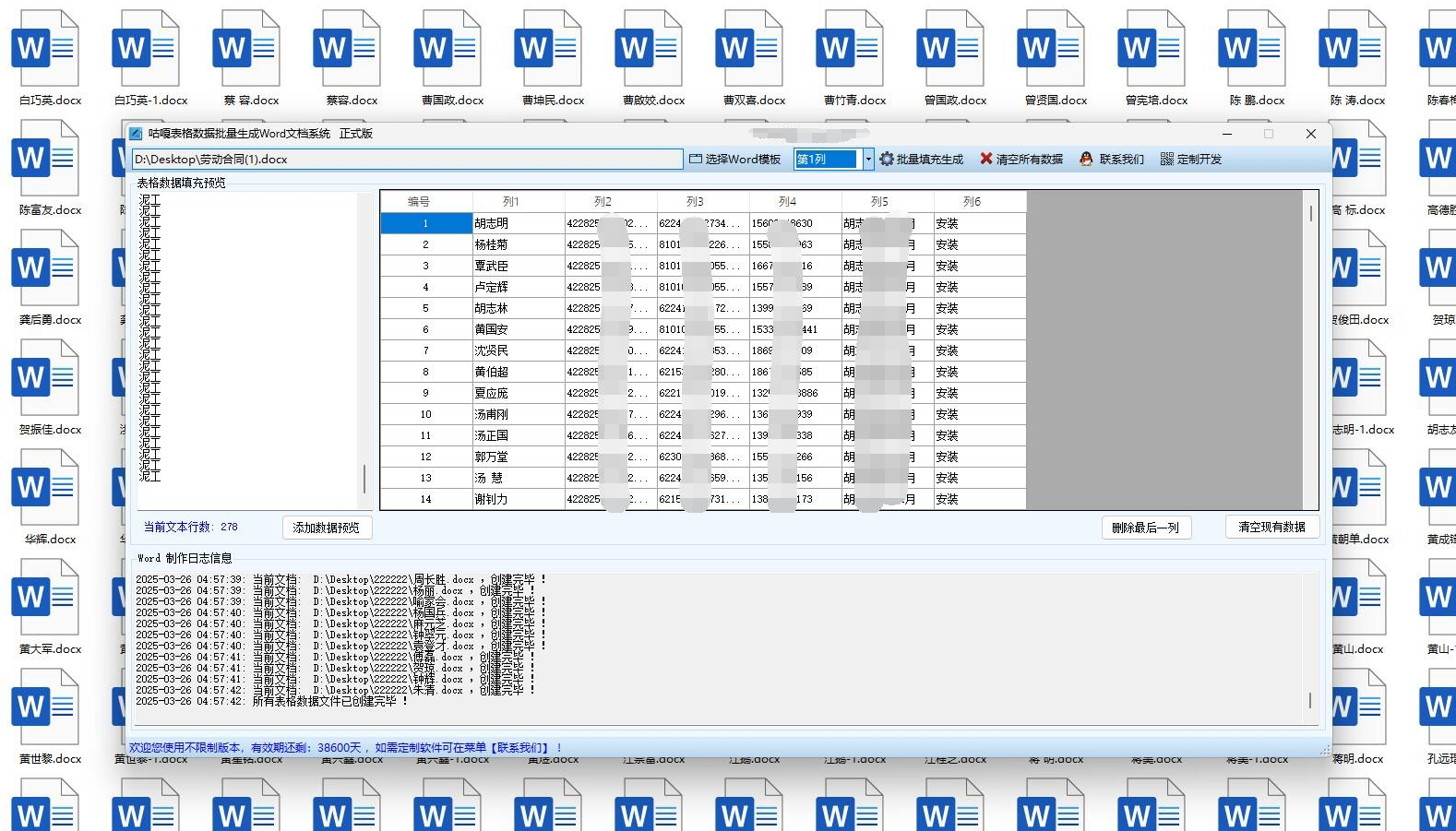Select the 曾国政.docx file icon
Screen dimensions: 1456x831
point(950,48)
